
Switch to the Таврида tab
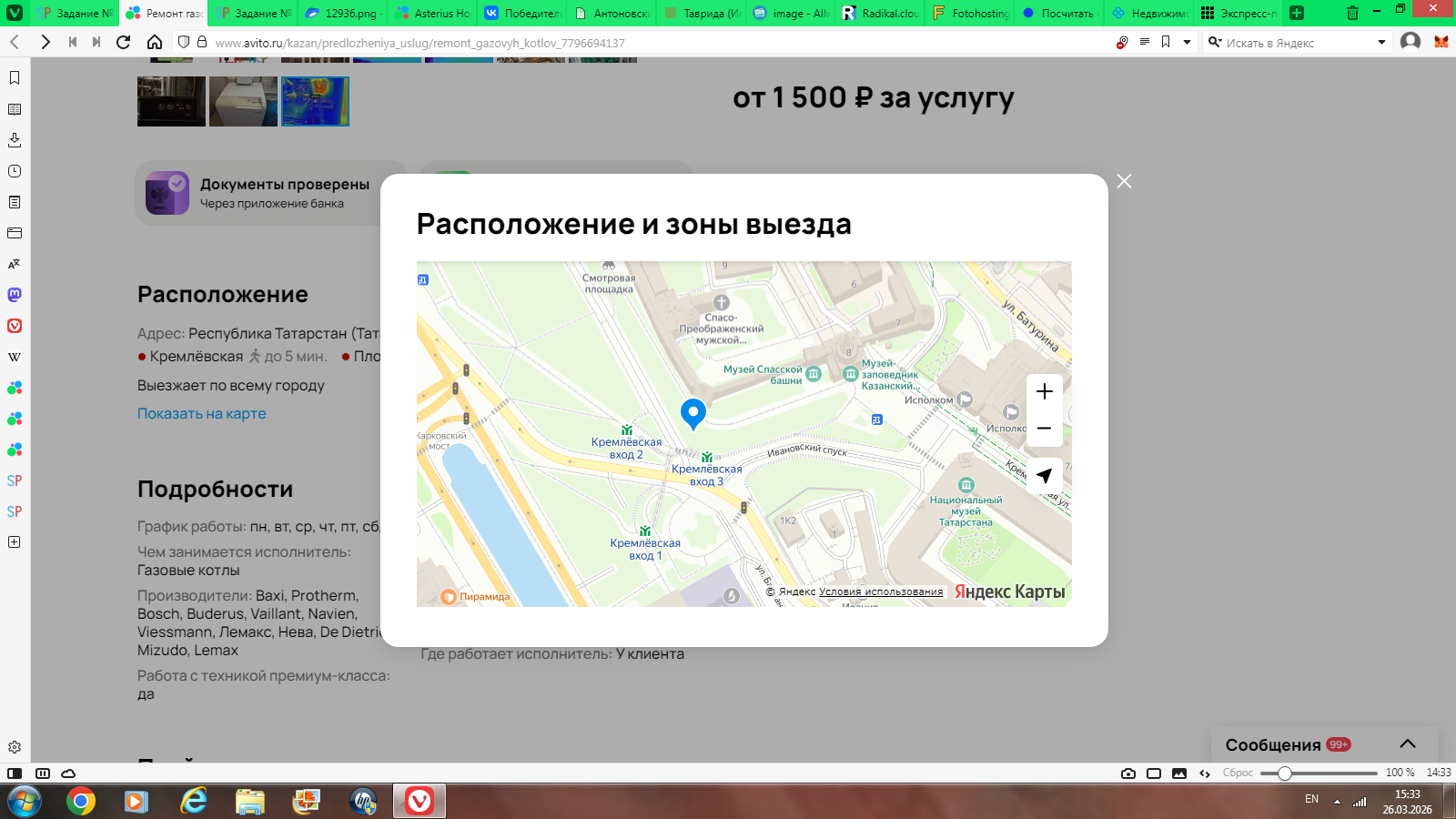point(700,13)
